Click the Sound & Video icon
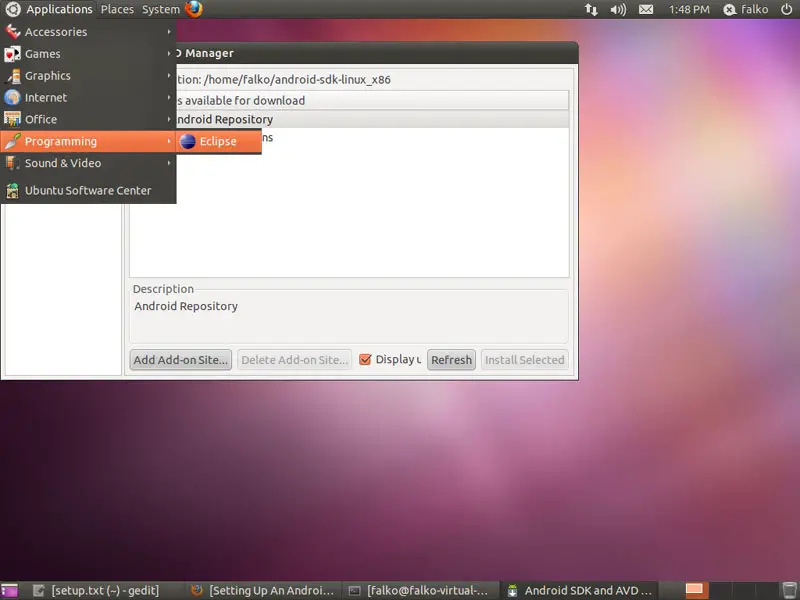 [13, 163]
